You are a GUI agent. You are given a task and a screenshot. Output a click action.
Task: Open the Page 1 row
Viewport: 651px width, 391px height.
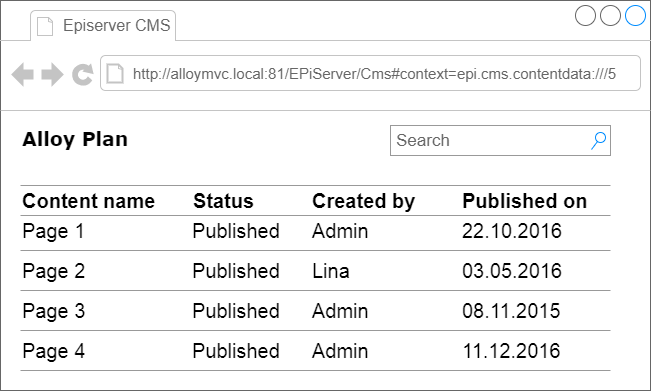point(316,232)
